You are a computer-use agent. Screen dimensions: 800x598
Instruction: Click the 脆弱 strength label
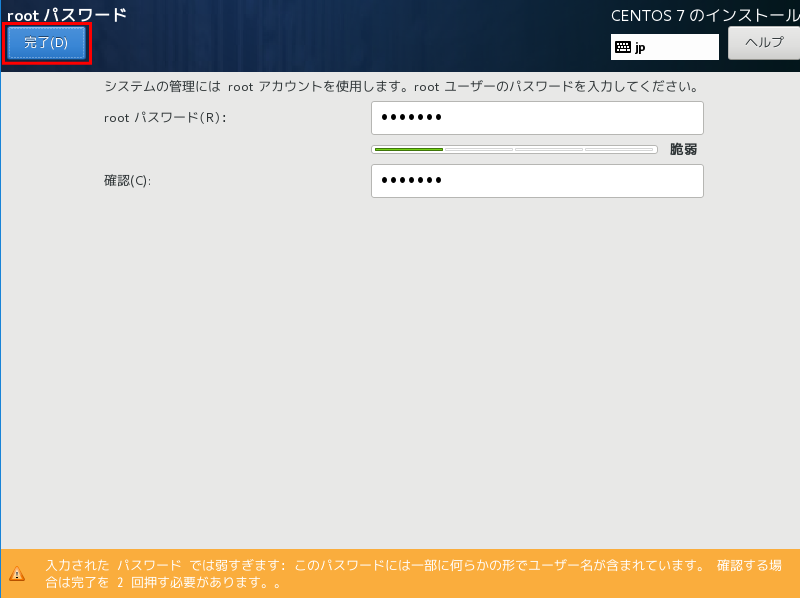coord(683,149)
